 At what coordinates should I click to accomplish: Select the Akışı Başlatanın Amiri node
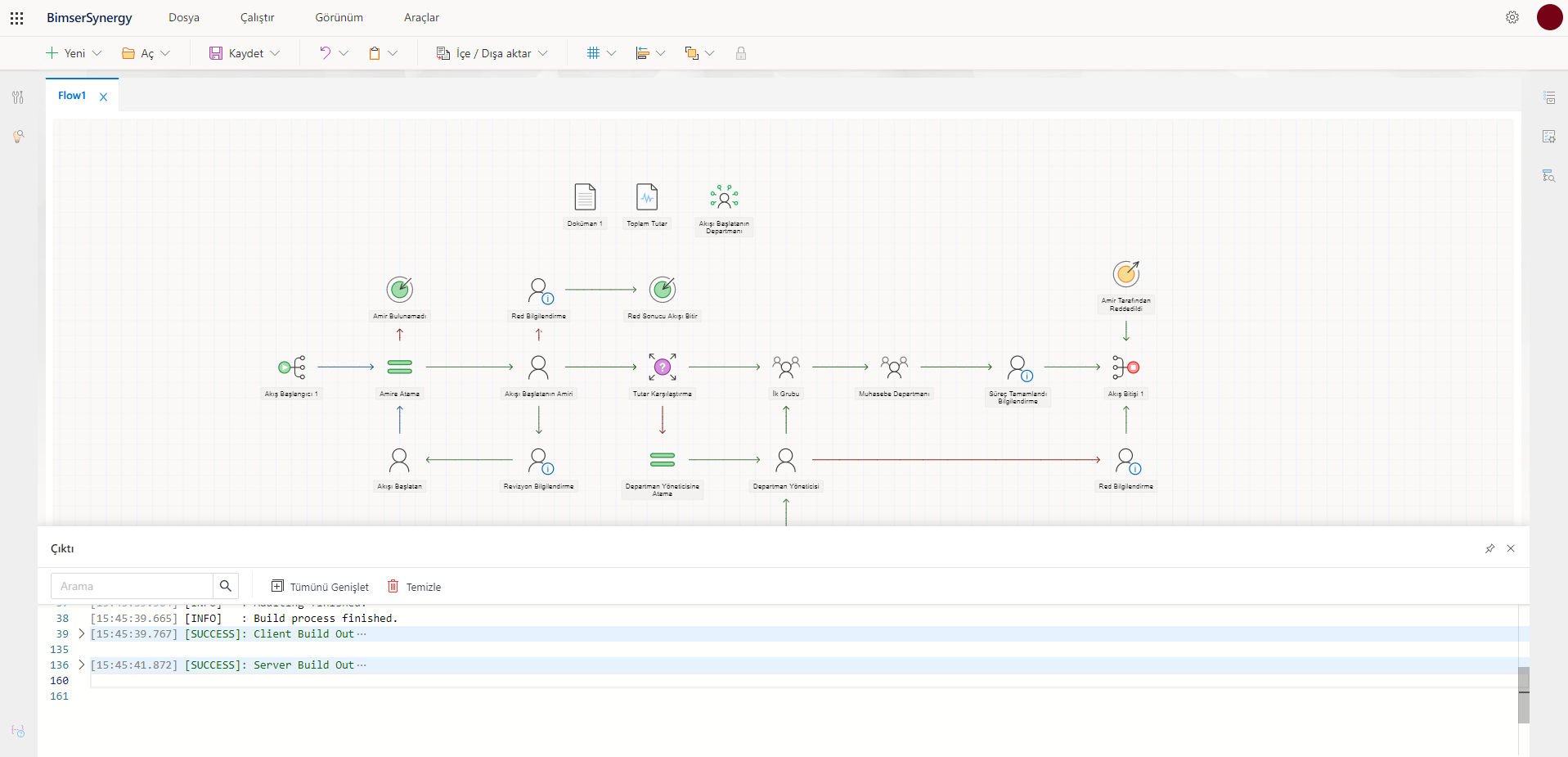pos(538,367)
